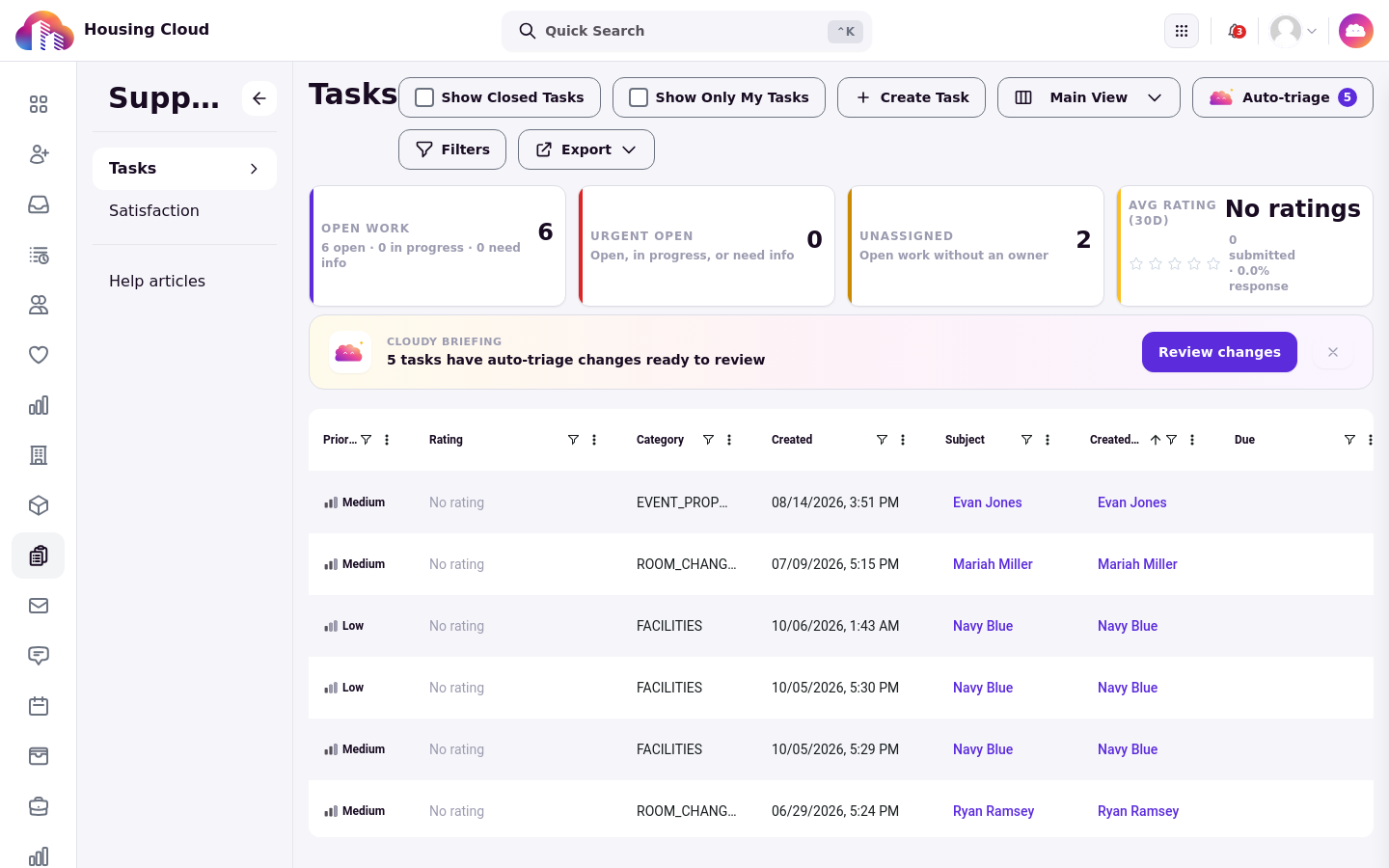1389x868 pixels.
Task: Open Help articles in the Support menu
Action: click(157, 281)
